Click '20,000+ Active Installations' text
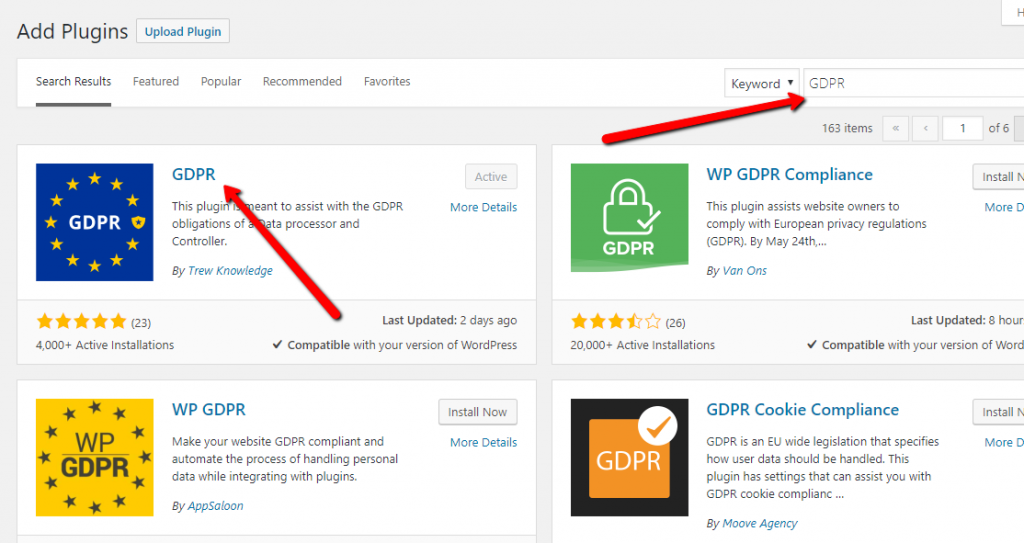 (643, 345)
